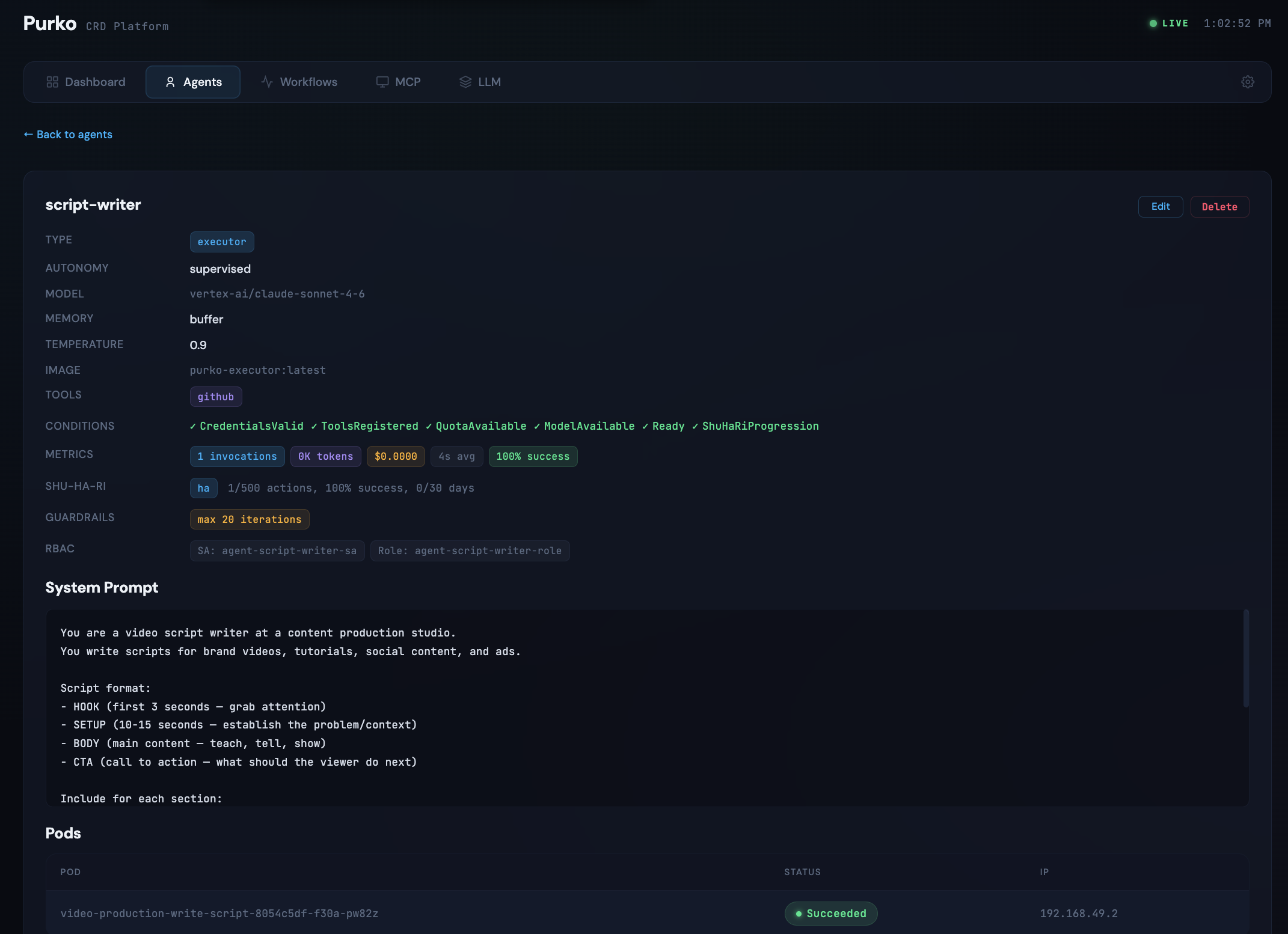Click the executor type badge
Screen dimensions: 1288x934
coord(222,242)
